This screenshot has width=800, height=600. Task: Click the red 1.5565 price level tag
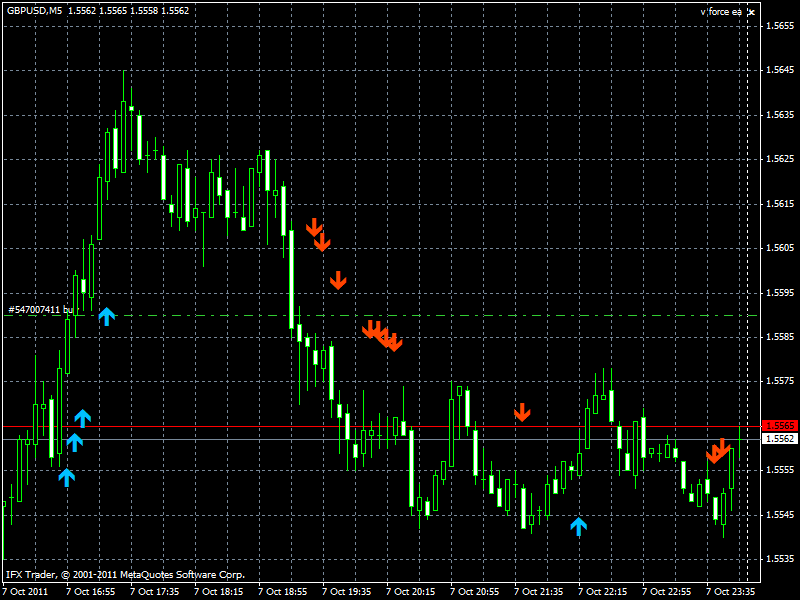pyautogui.click(x=779, y=426)
